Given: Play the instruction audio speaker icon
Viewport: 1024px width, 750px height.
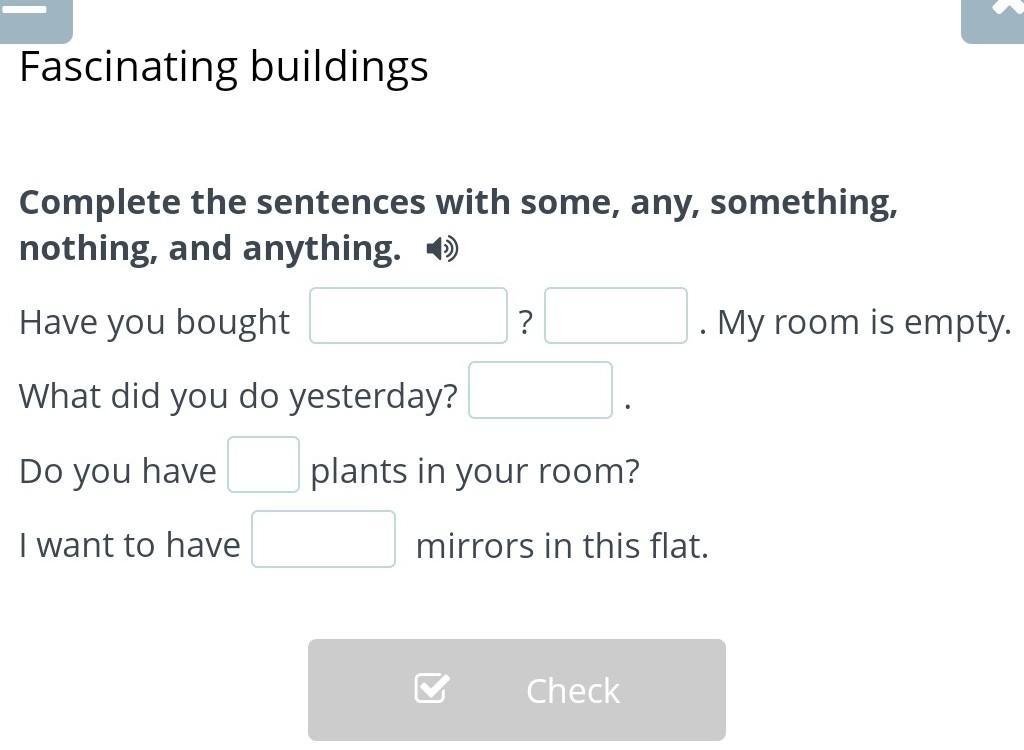Looking at the screenshot, I should click(442, 249).
